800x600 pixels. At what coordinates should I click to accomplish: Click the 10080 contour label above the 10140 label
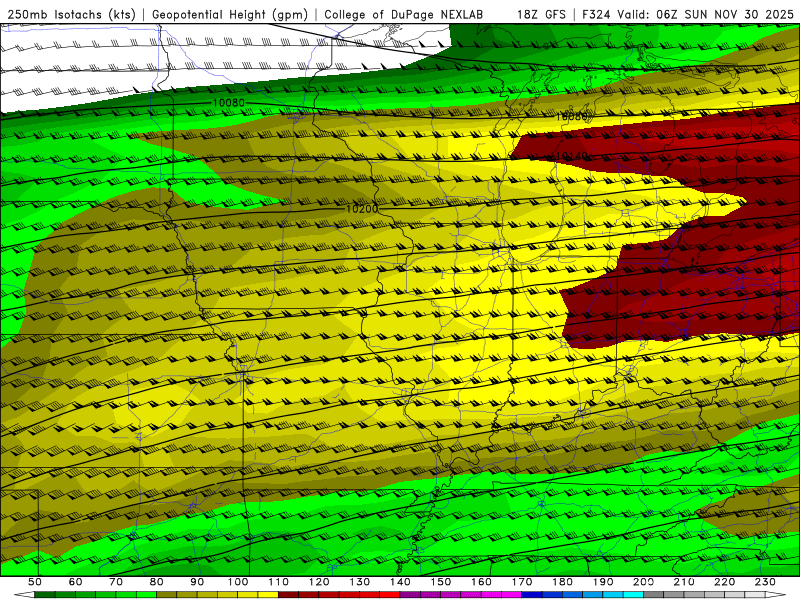click(x=571, y=117)
